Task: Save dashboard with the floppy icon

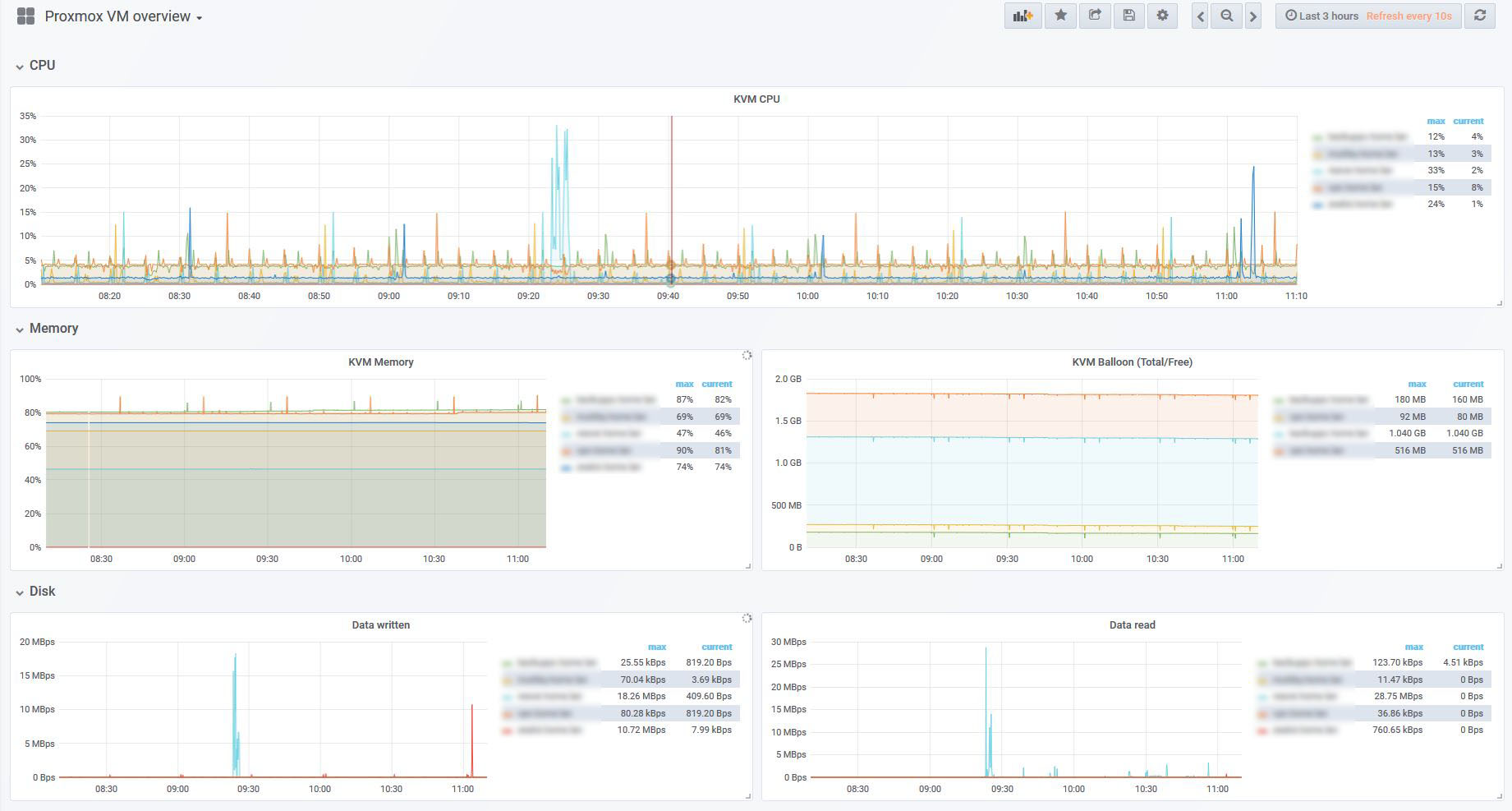Action: (1128, 16)
